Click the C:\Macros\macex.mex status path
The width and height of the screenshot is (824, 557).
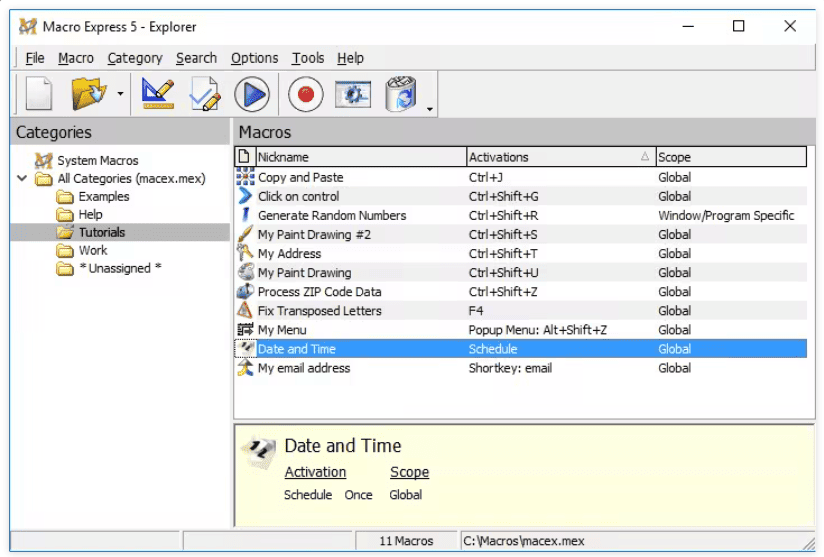[x=524, y=541]
